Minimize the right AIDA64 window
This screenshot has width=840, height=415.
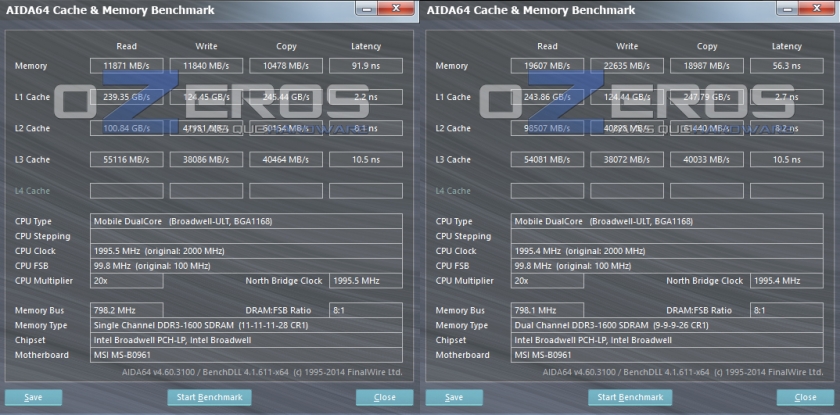tap(787, 9)
